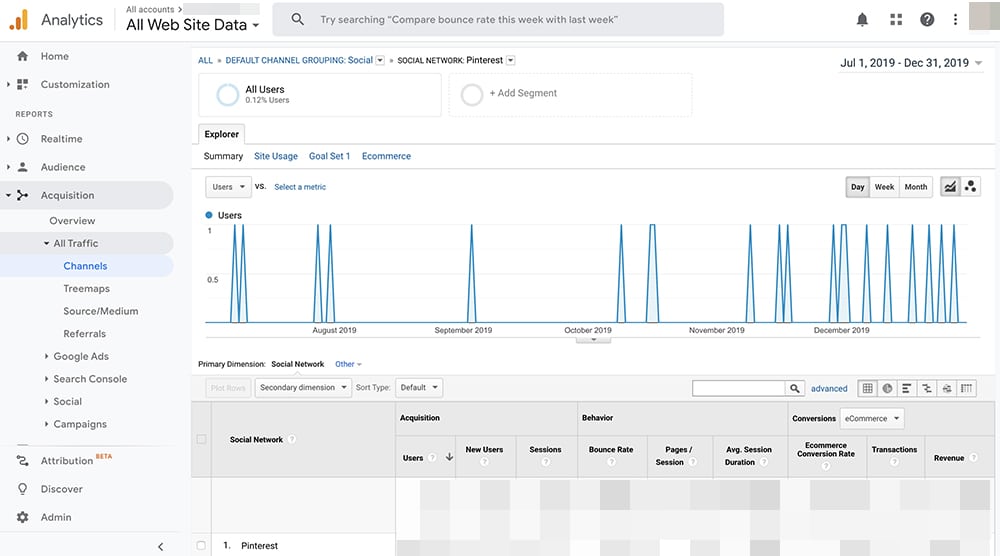Click the Home house icon
Screen dimensions: 1000x556
click(22, 56)
